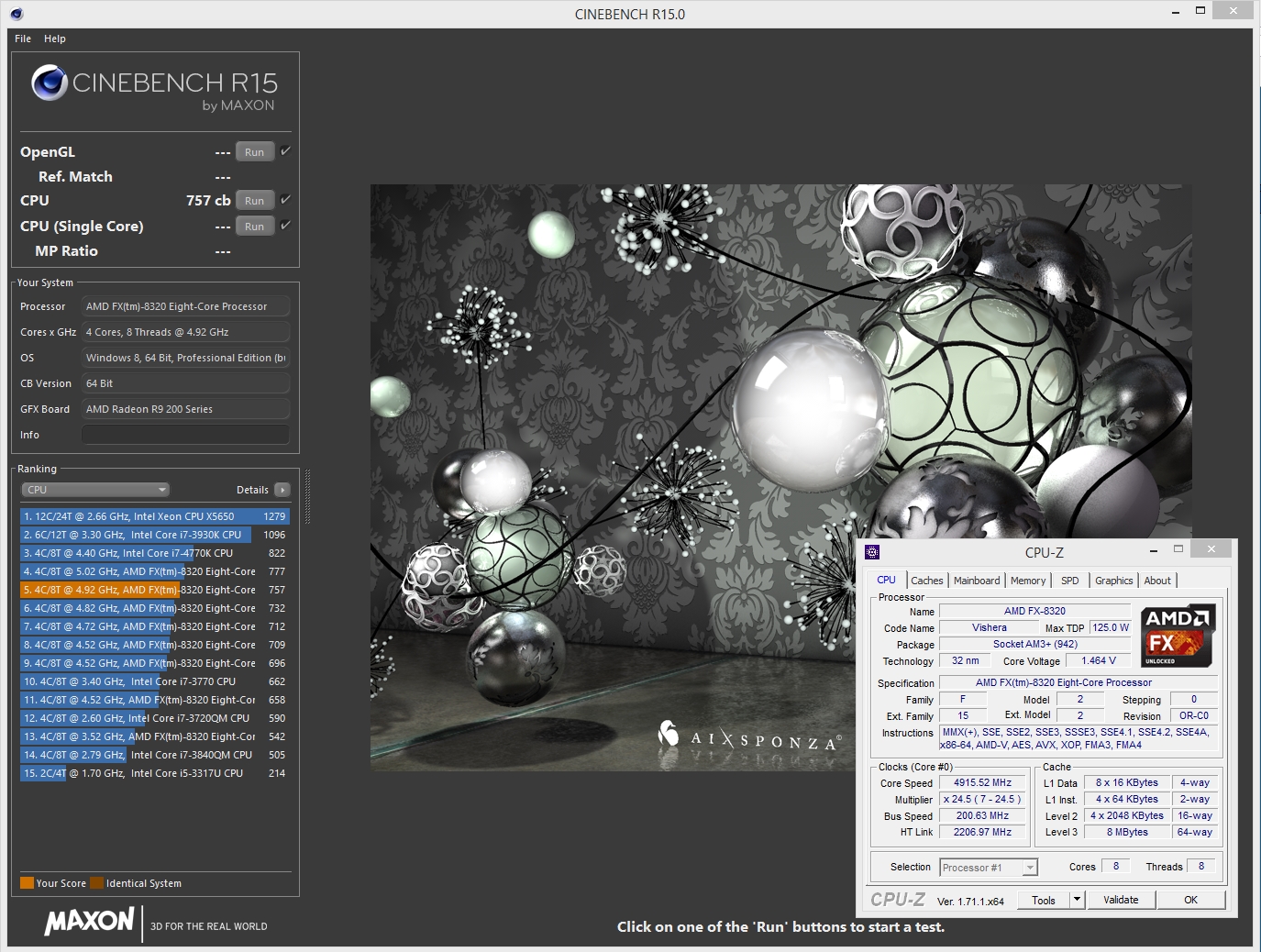Viewport: 1261px width, 952px height.
Task: Open the Graphics tab in CPU-Z
Action: pos(1113,581)
